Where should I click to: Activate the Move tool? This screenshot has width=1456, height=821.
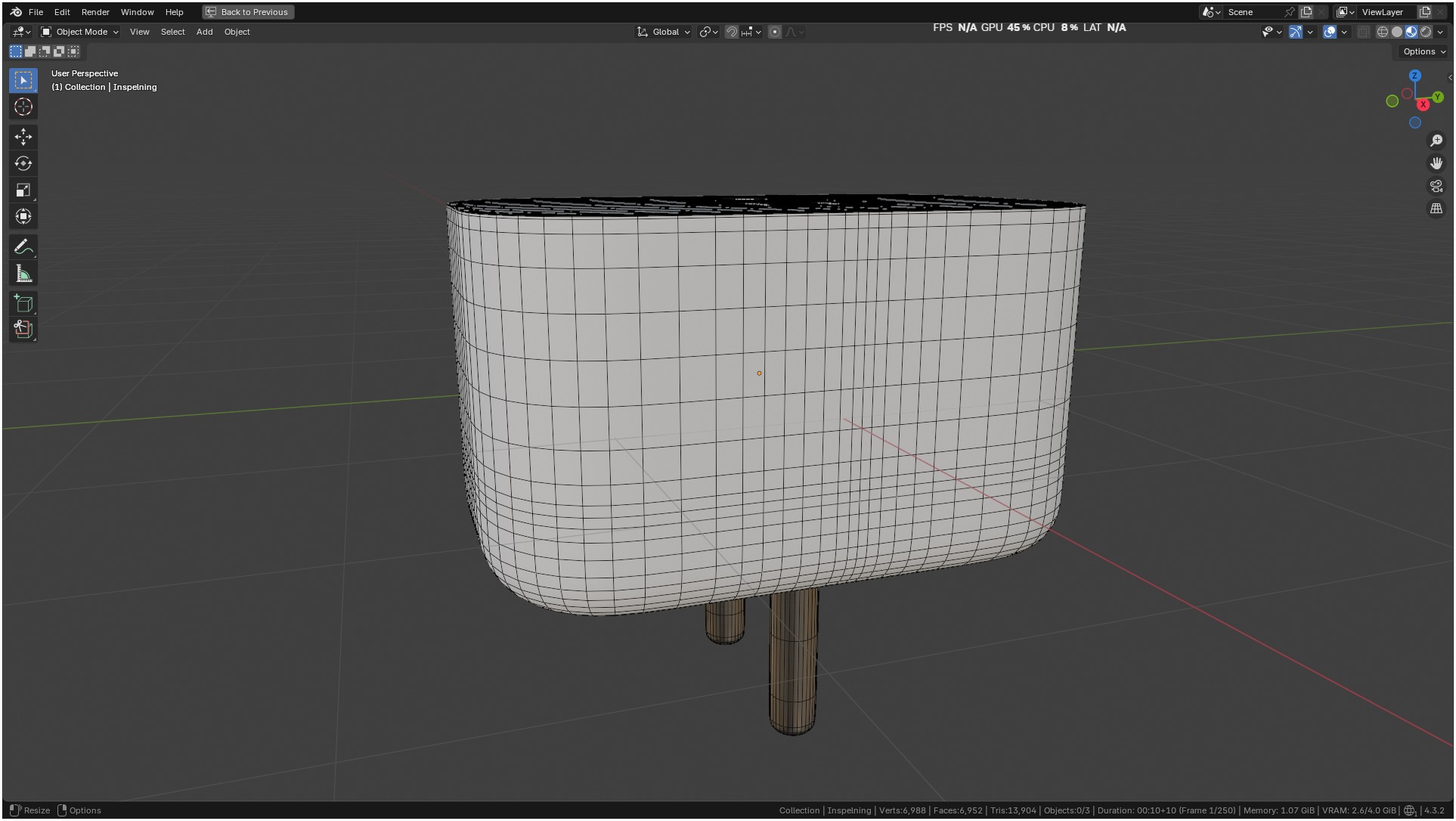[x=23, y=137]
